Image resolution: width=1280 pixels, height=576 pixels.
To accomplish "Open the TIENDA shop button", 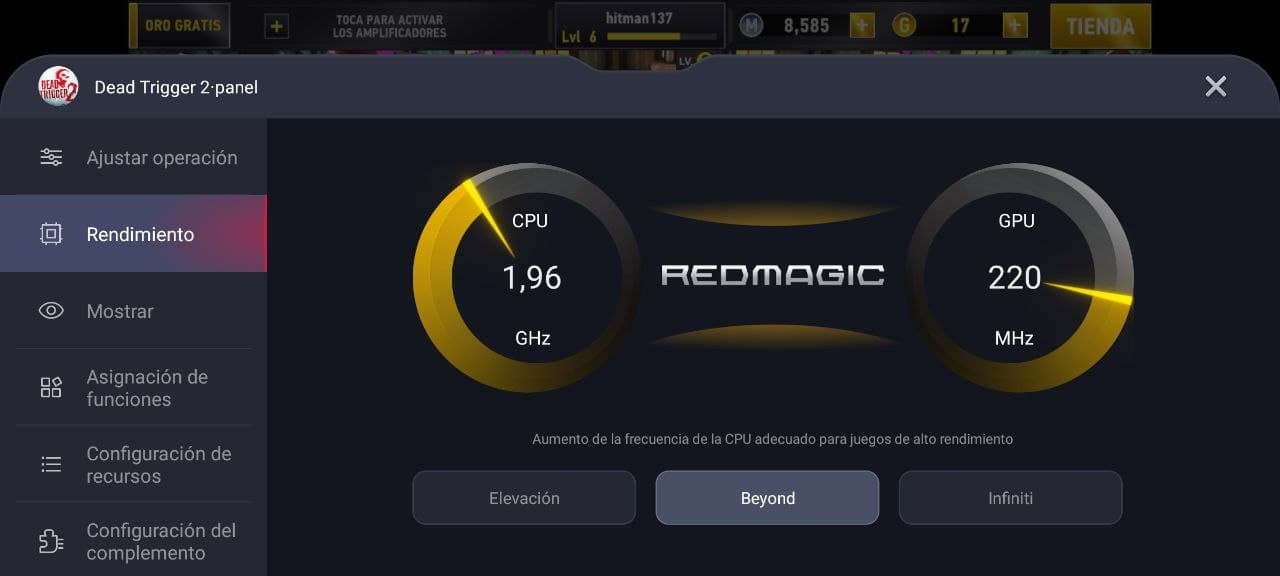I will point(1100,27).
